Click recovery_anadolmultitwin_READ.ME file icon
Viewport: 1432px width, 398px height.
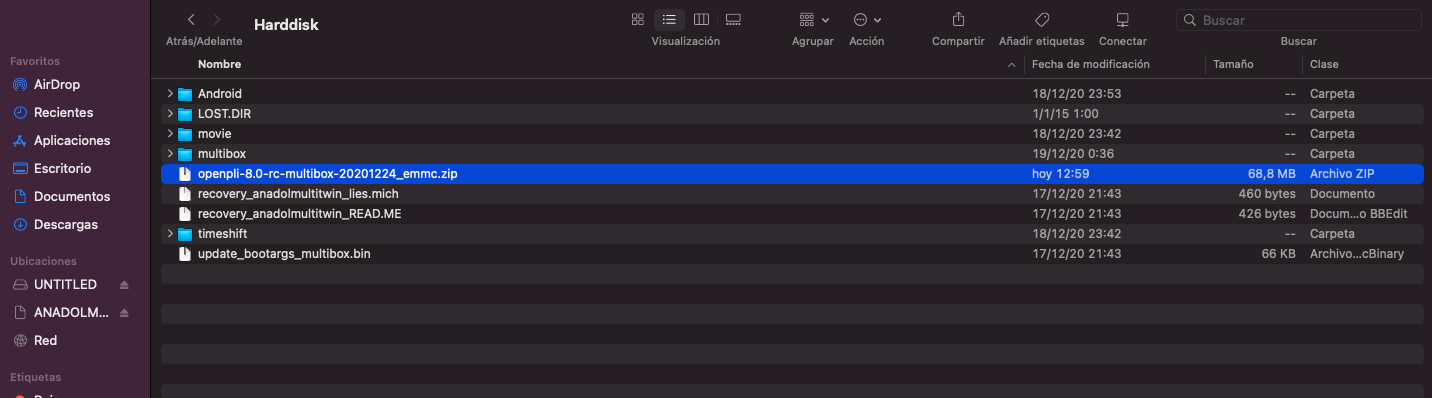tap(185, 213)
